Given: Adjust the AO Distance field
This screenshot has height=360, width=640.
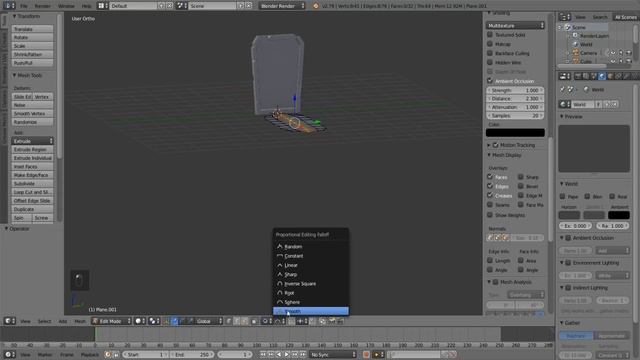Looking at the screenshot, I should pyautogui.click(x=515, y=98).
